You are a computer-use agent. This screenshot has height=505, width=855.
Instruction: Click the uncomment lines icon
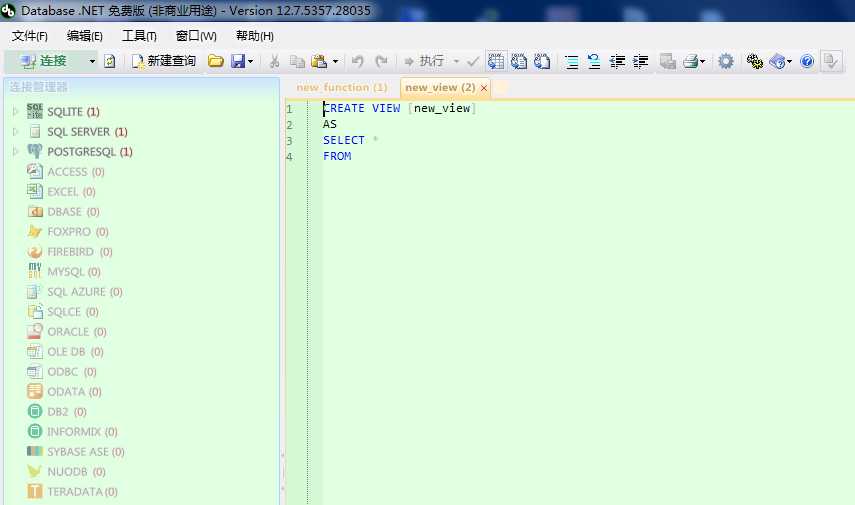pos(594,62)
